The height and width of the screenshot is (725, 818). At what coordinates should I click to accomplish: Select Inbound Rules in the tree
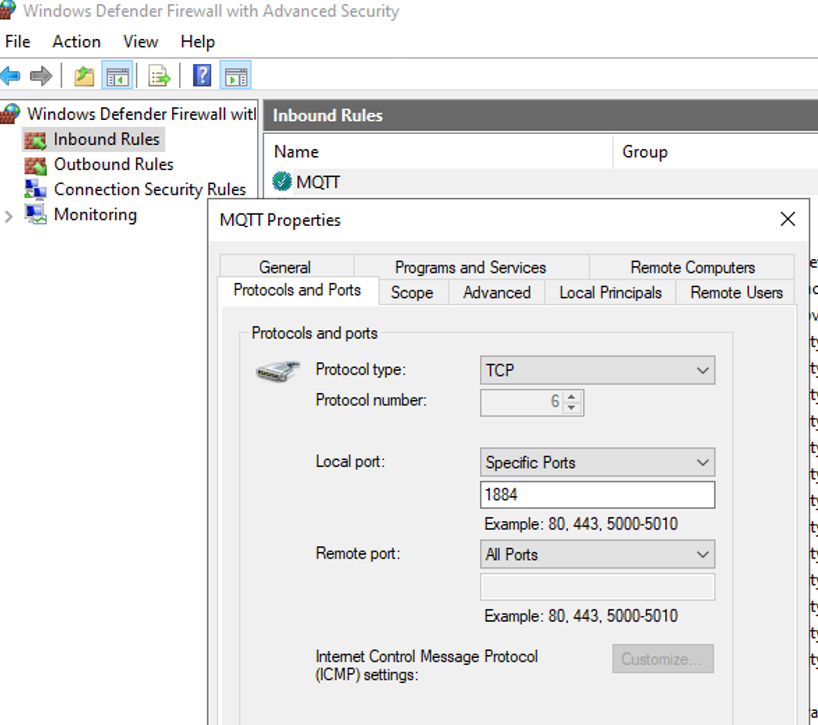[x=106, y=140]
